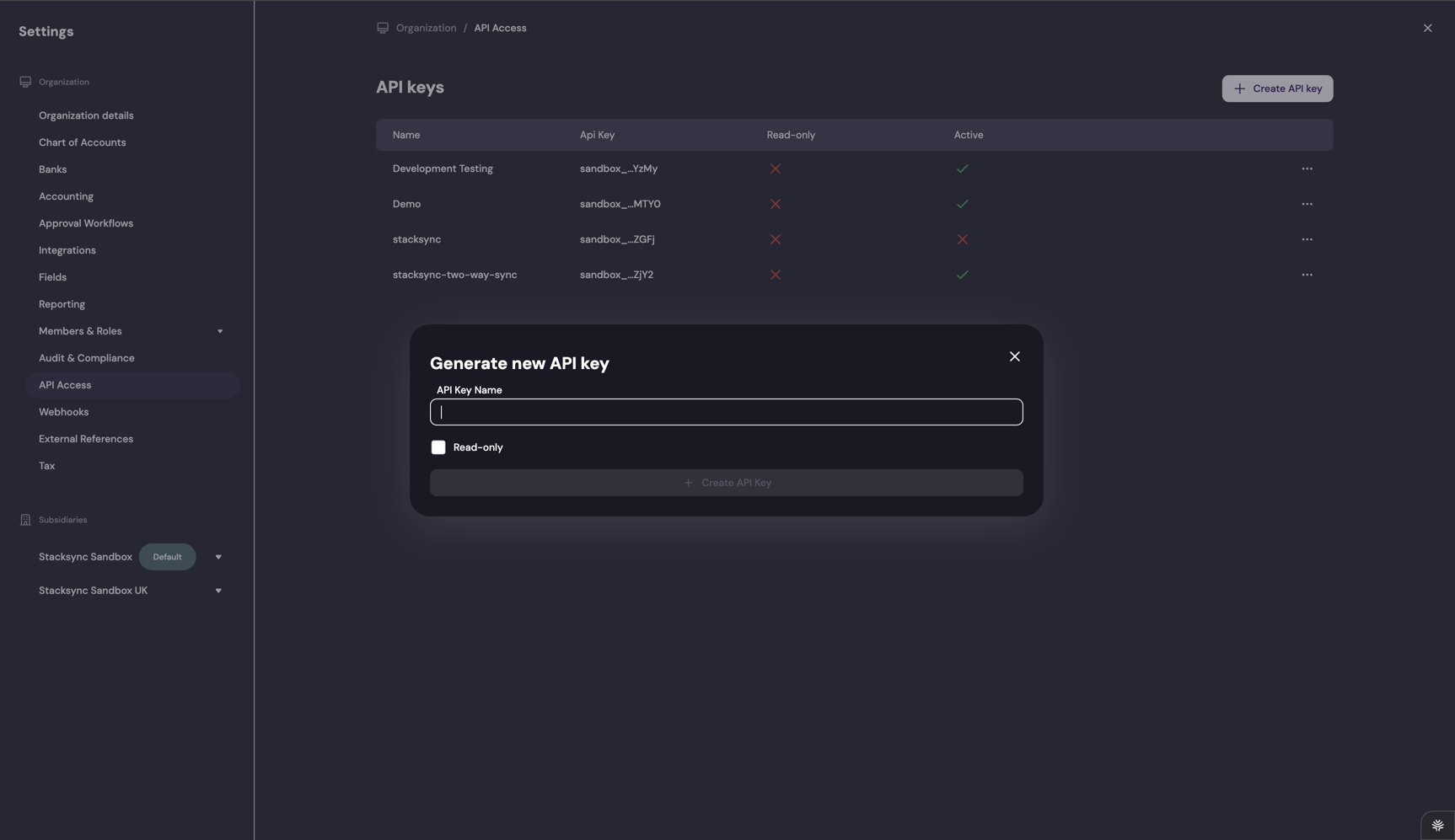The image size is (1455, 840).
Task: Close the Generate new API key dialog
Action: click(x=1014, y=356)
